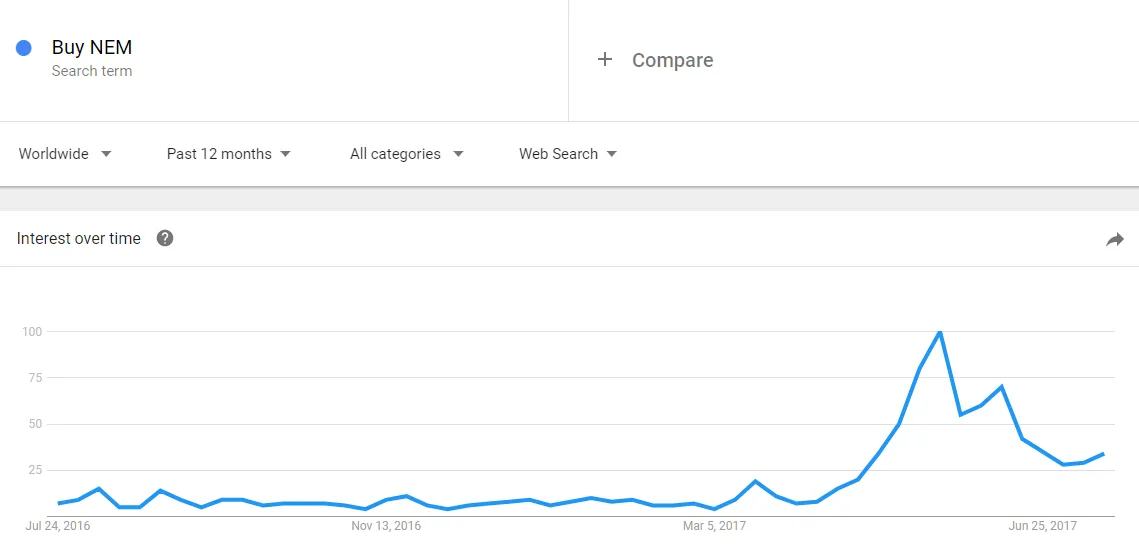
Task: Open the Web Search type dropdown
Action: point(568,154)
